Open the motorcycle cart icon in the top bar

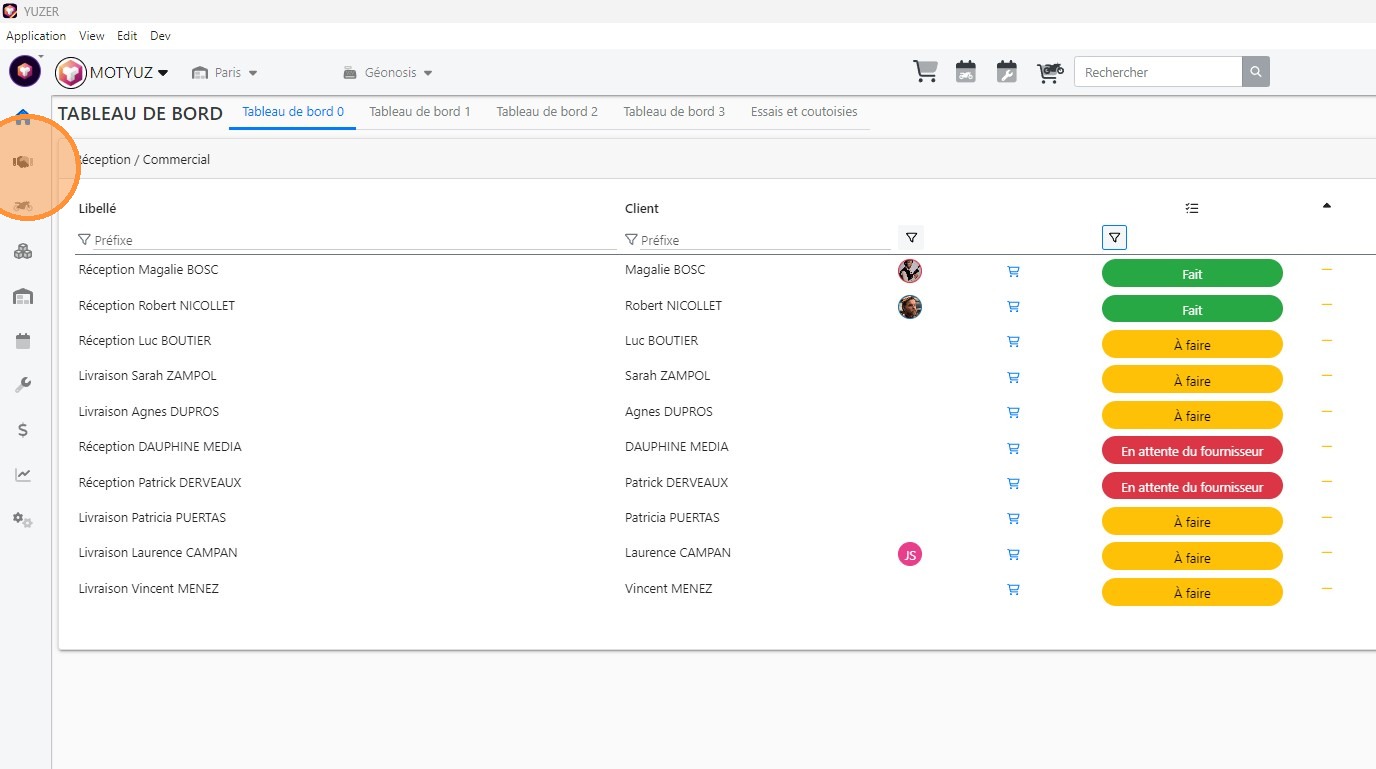(1049, 72)
